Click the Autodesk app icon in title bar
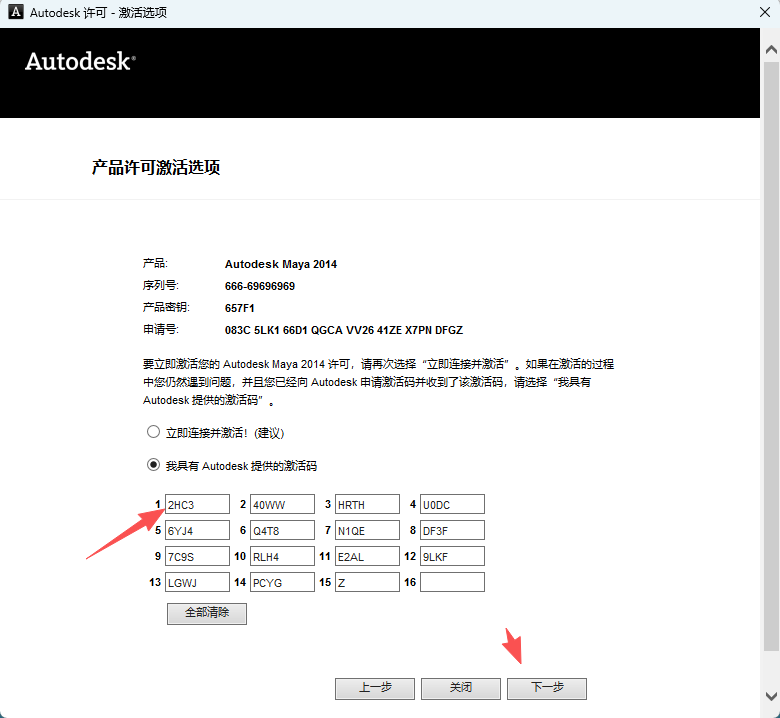 15,13
